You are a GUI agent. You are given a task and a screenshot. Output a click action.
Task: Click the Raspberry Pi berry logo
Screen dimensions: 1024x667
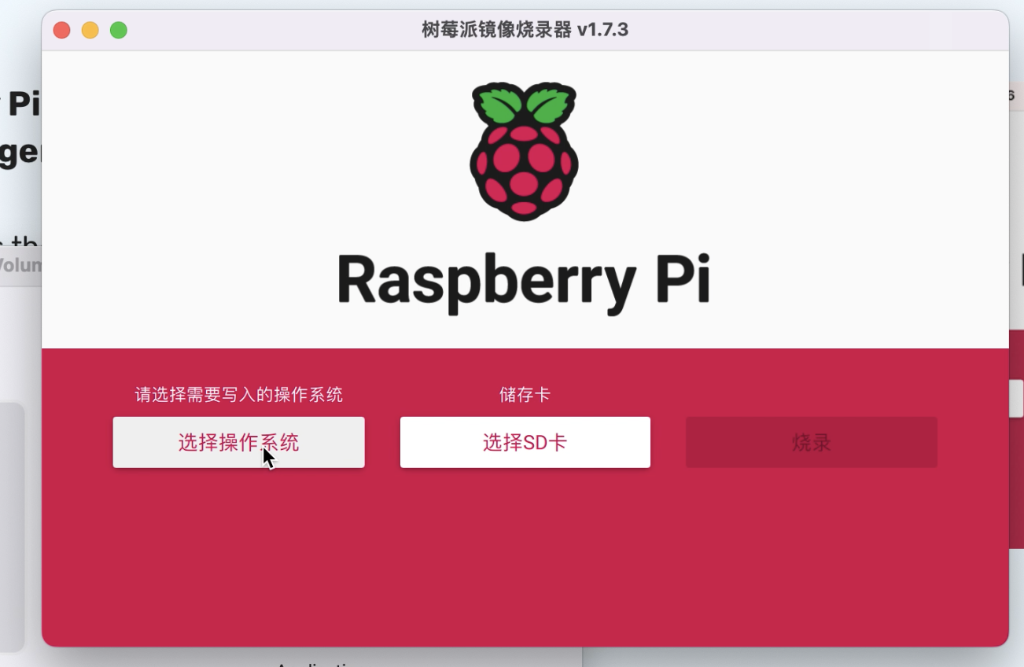point(524,151)
